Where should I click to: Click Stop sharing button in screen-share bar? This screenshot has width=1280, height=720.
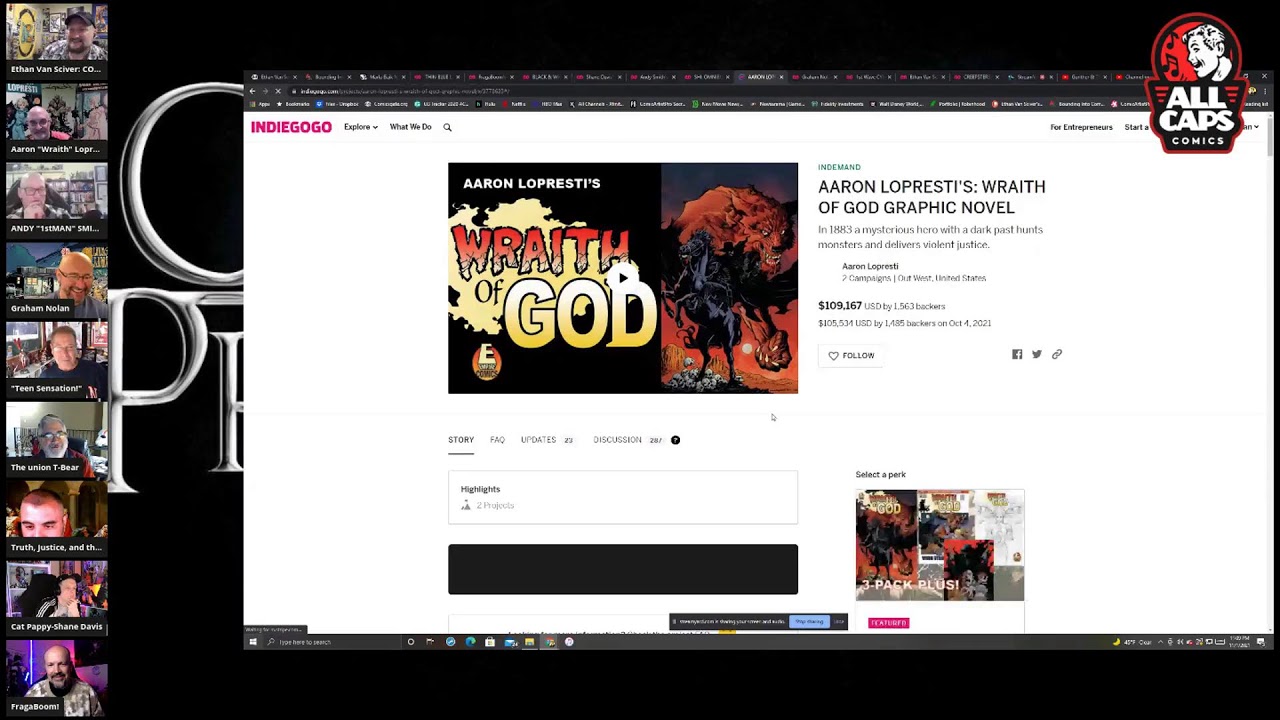pyautogui.click(x=809, y=622)
